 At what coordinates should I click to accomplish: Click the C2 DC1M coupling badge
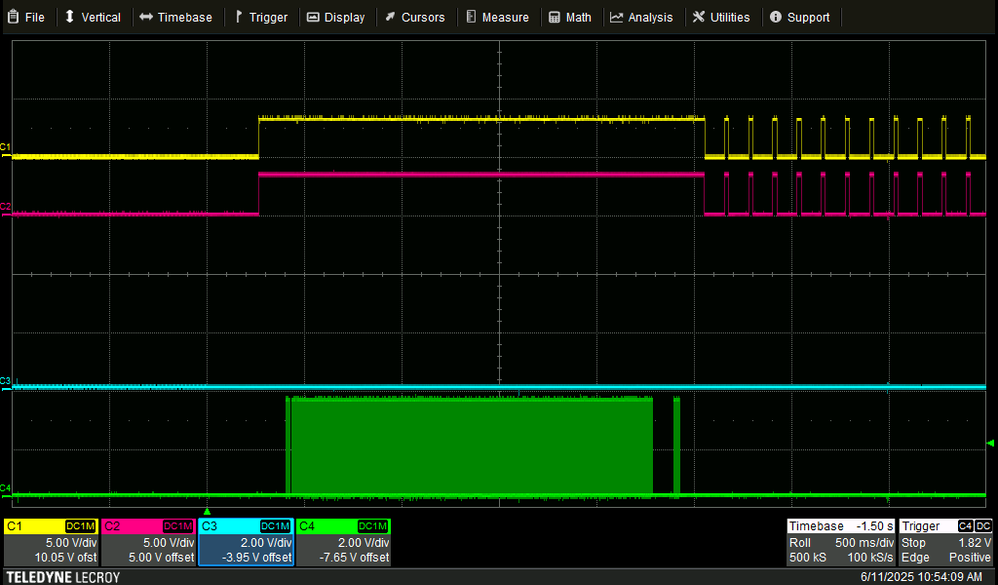coord(178,526)
